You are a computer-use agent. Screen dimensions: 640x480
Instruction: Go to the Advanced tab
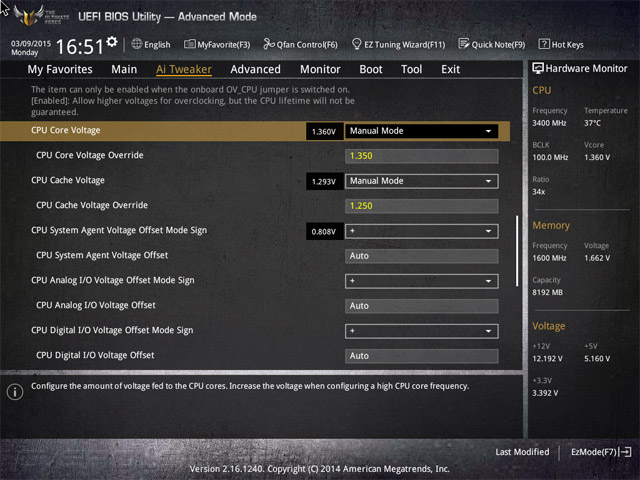[256, 69]
